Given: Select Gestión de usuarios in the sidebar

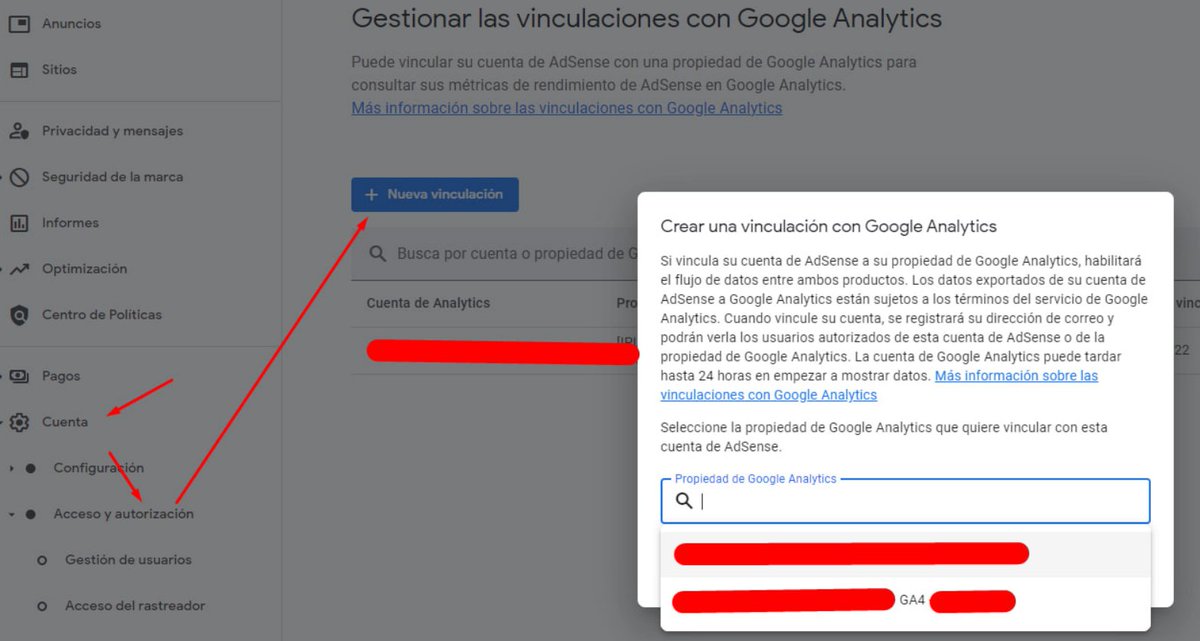Looking at the screenshot, I should click(127, 559).
